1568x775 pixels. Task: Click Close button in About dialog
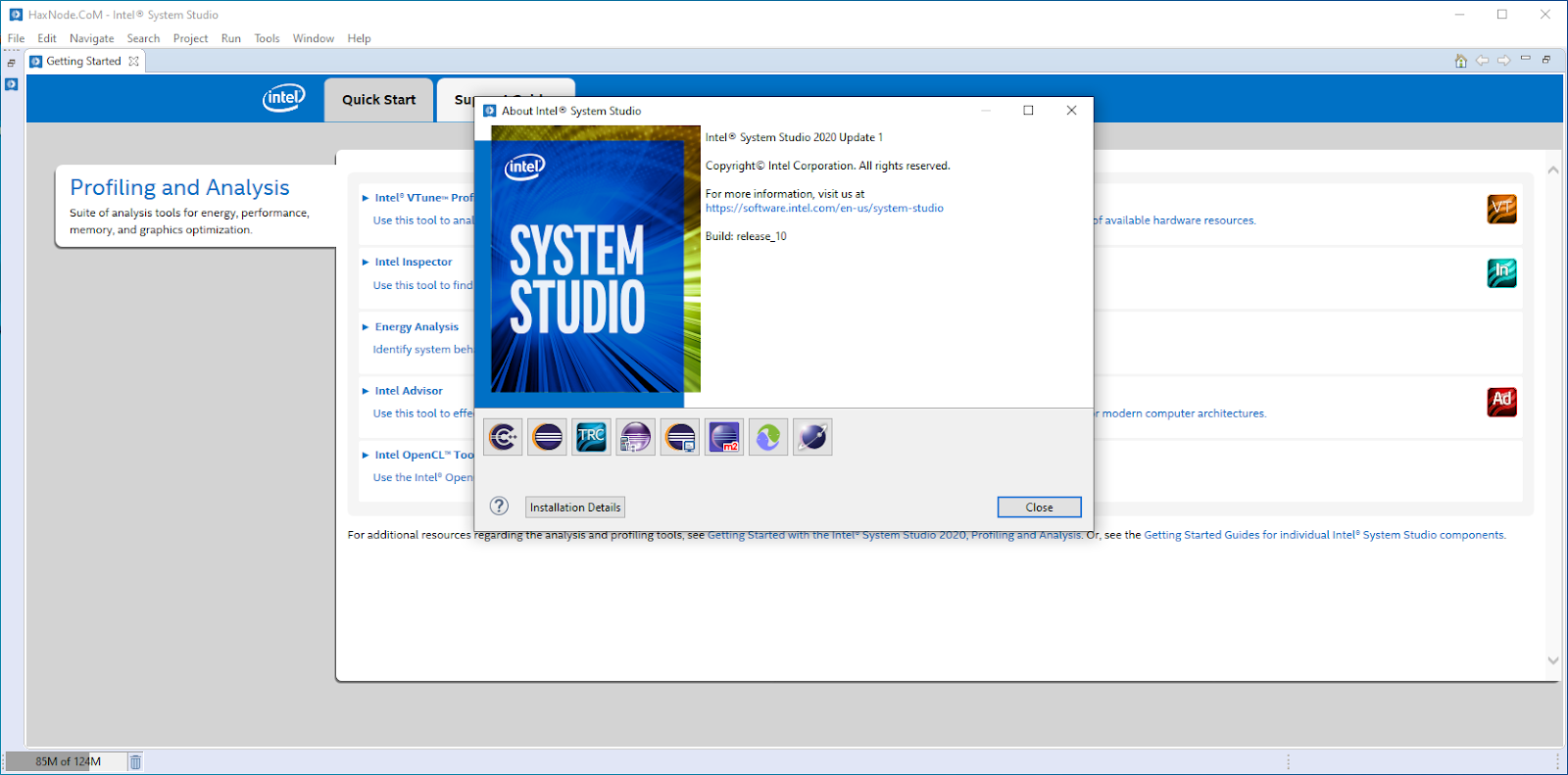point(1039,508)
